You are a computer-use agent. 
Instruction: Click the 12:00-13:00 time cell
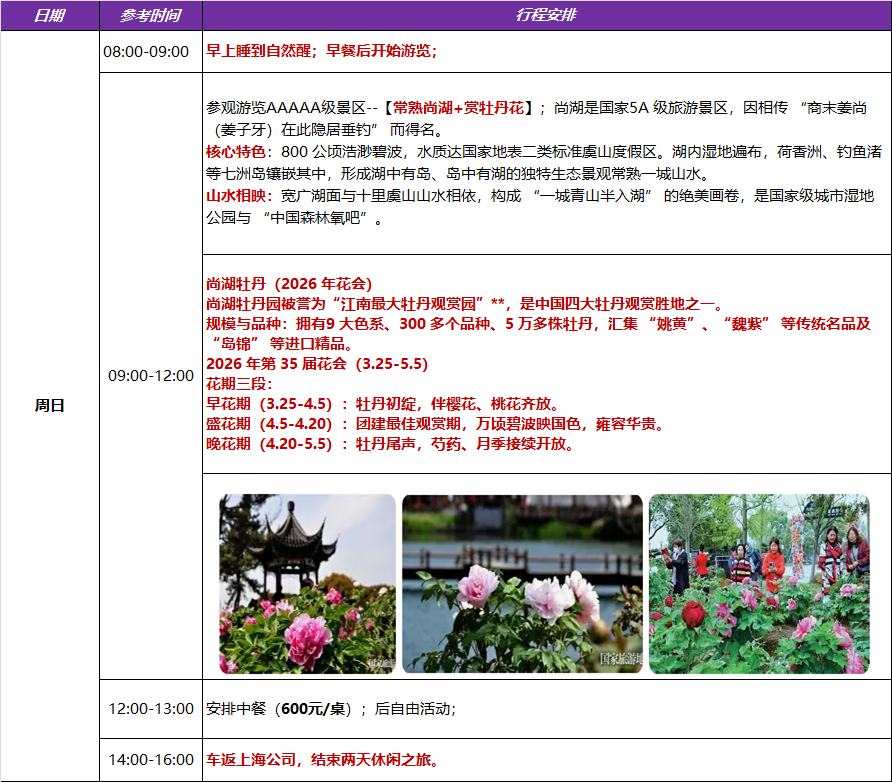[x=150, y=708]
